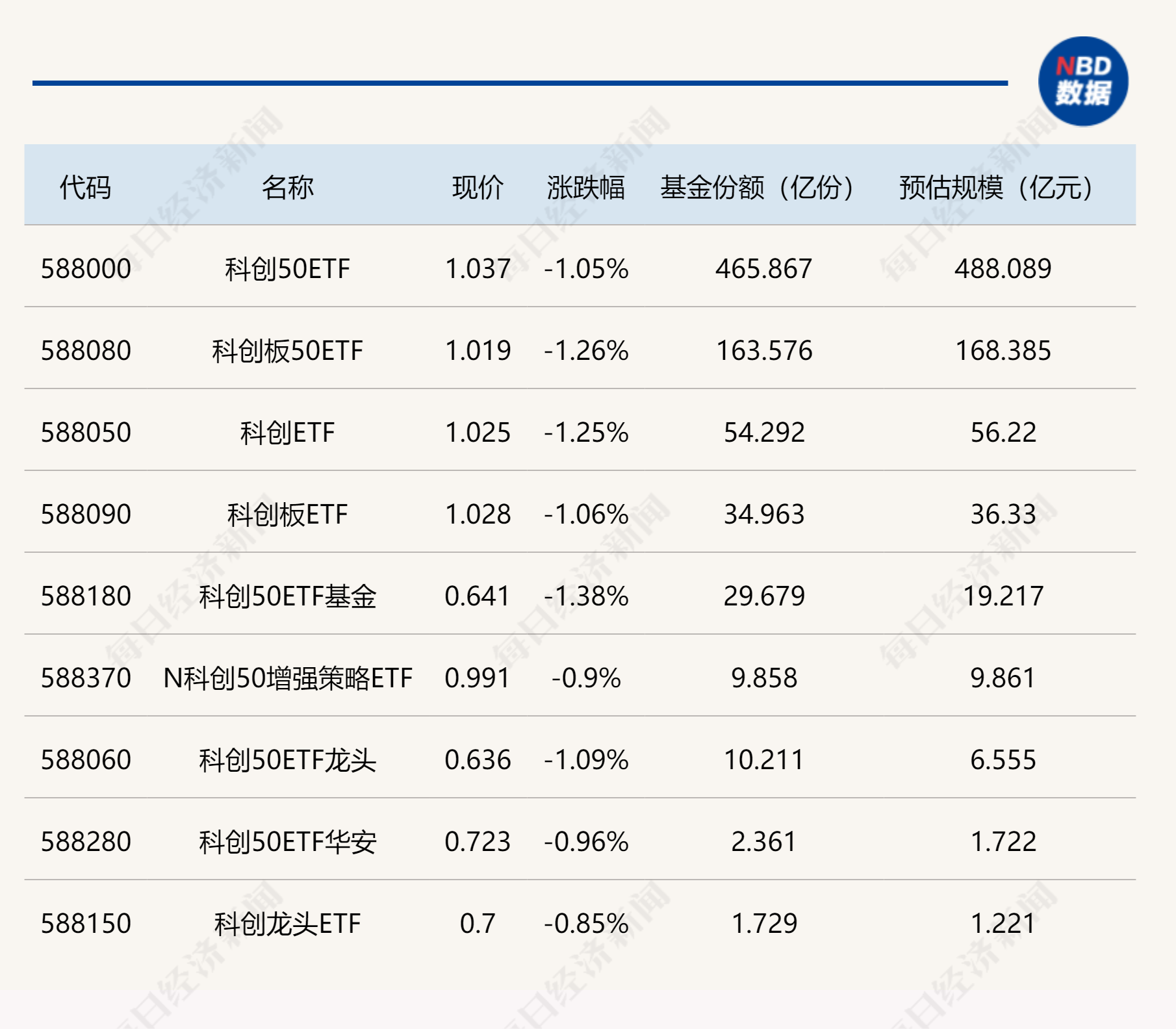
Task: Click share value 1.729
Action: 763,924
